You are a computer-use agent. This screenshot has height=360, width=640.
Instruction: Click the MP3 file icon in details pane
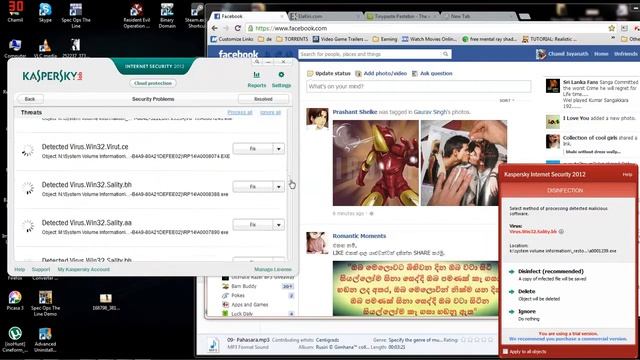tap(213, 344)
